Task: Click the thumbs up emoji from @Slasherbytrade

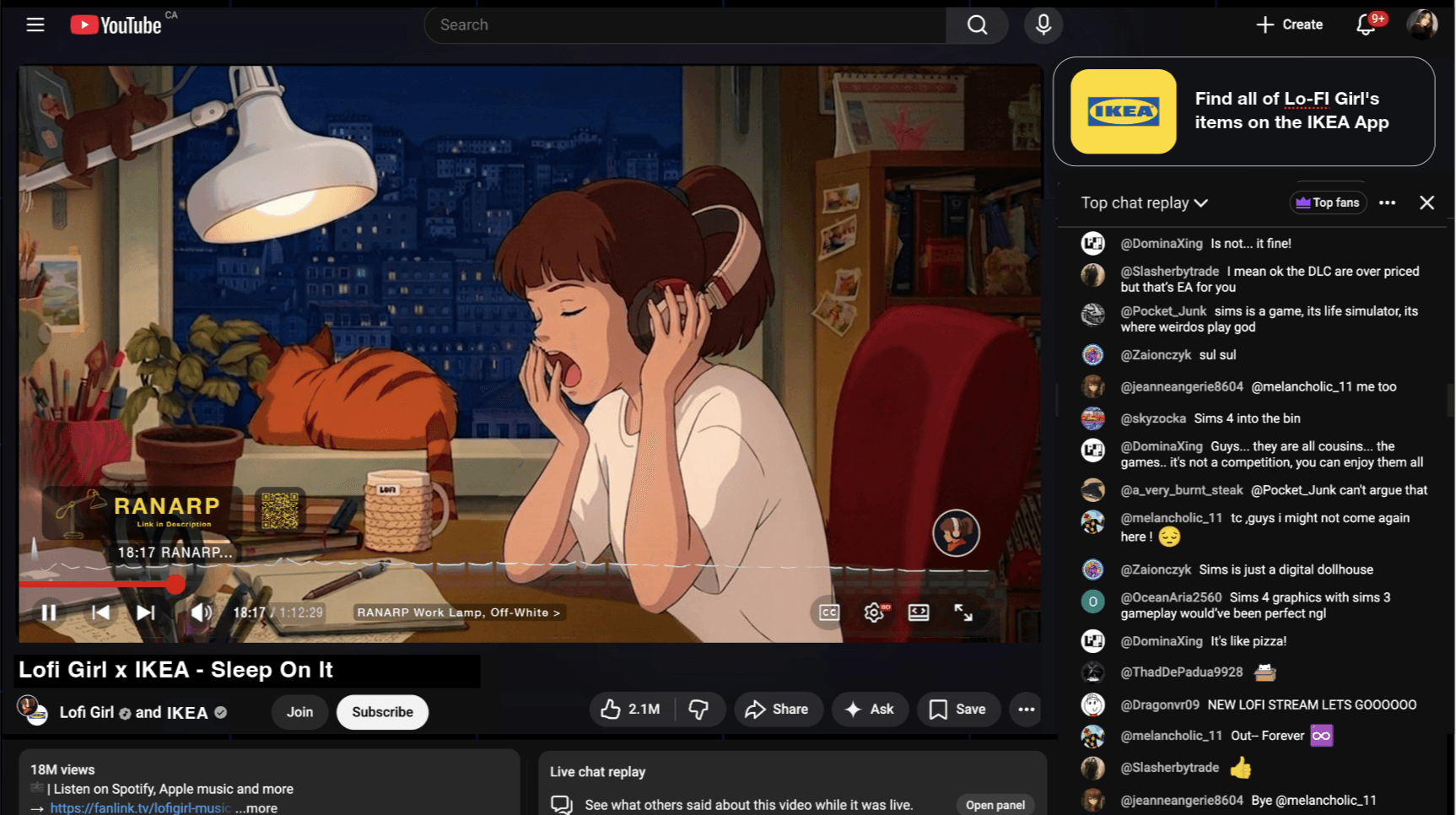Action: (x=1240, y=768)
